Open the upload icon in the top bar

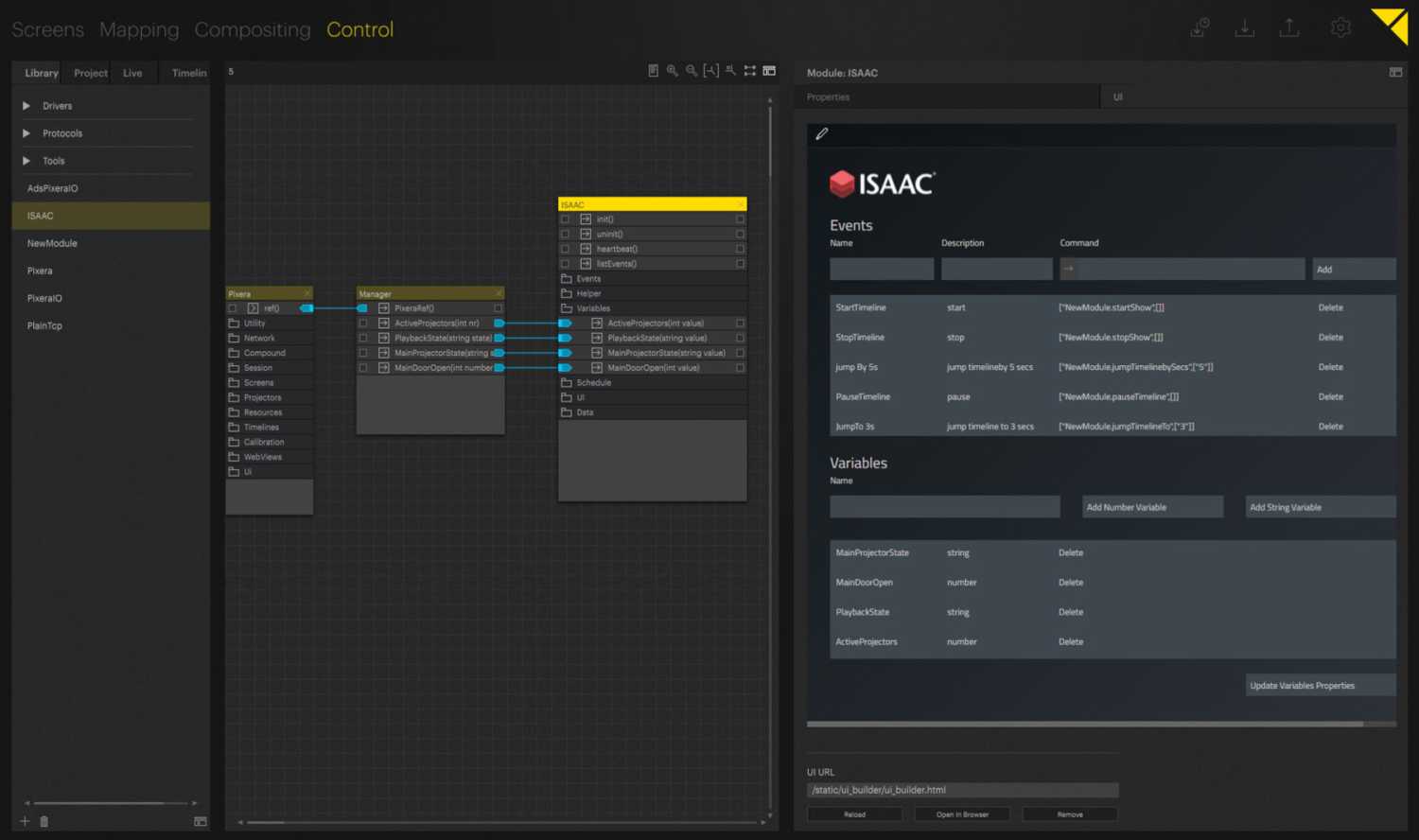[1289, 27]
